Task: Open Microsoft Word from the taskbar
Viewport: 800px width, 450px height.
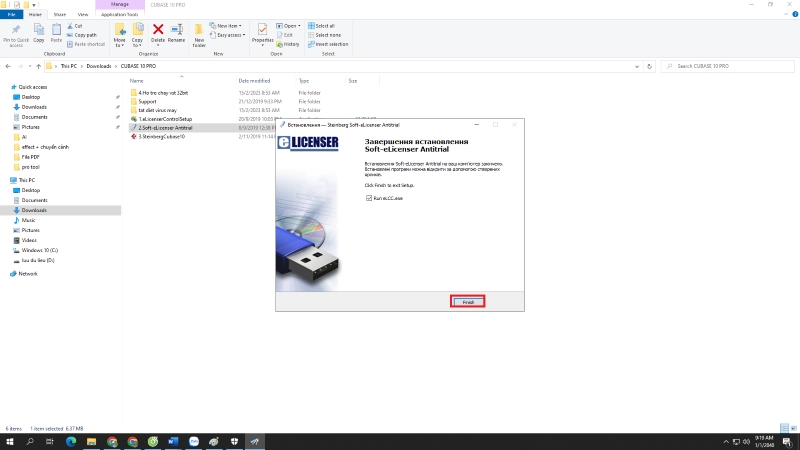Action: [x=173, y=442]
